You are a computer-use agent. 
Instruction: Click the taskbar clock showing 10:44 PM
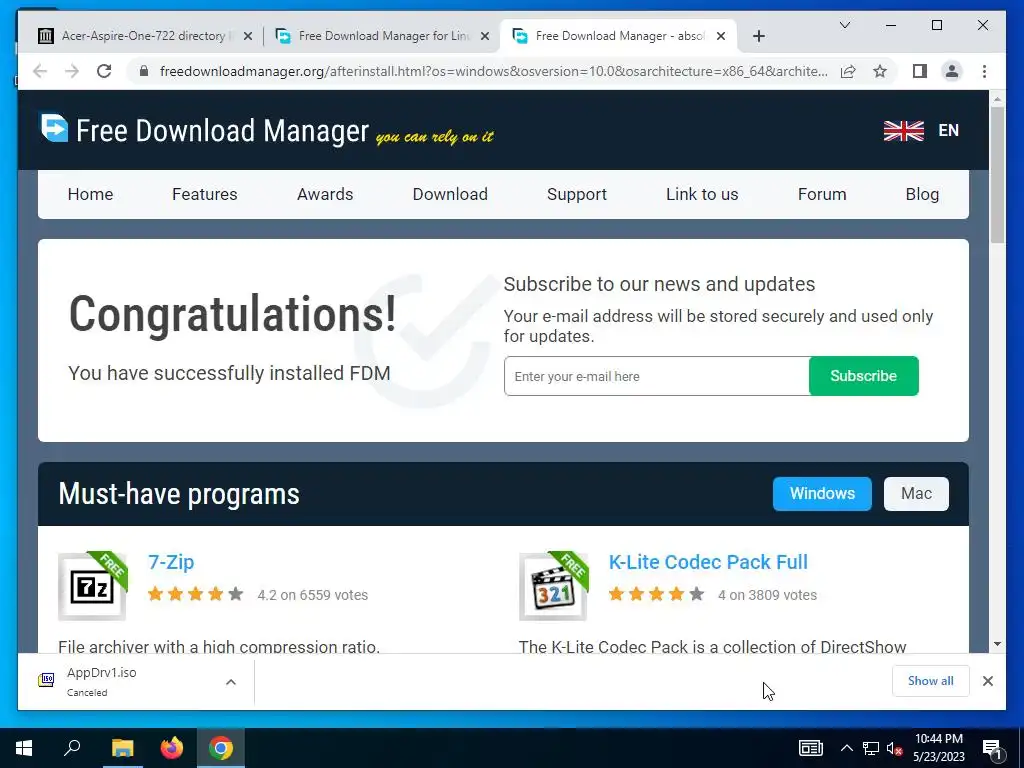pos(938,748)
